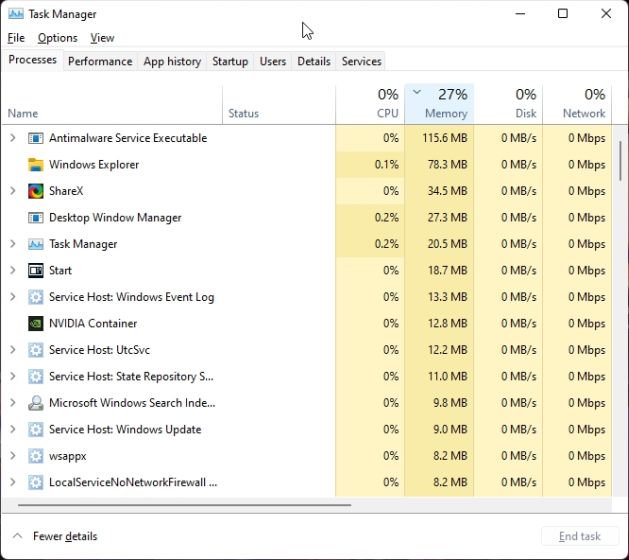
Task: Select the Start process icon
Action: 36,271
